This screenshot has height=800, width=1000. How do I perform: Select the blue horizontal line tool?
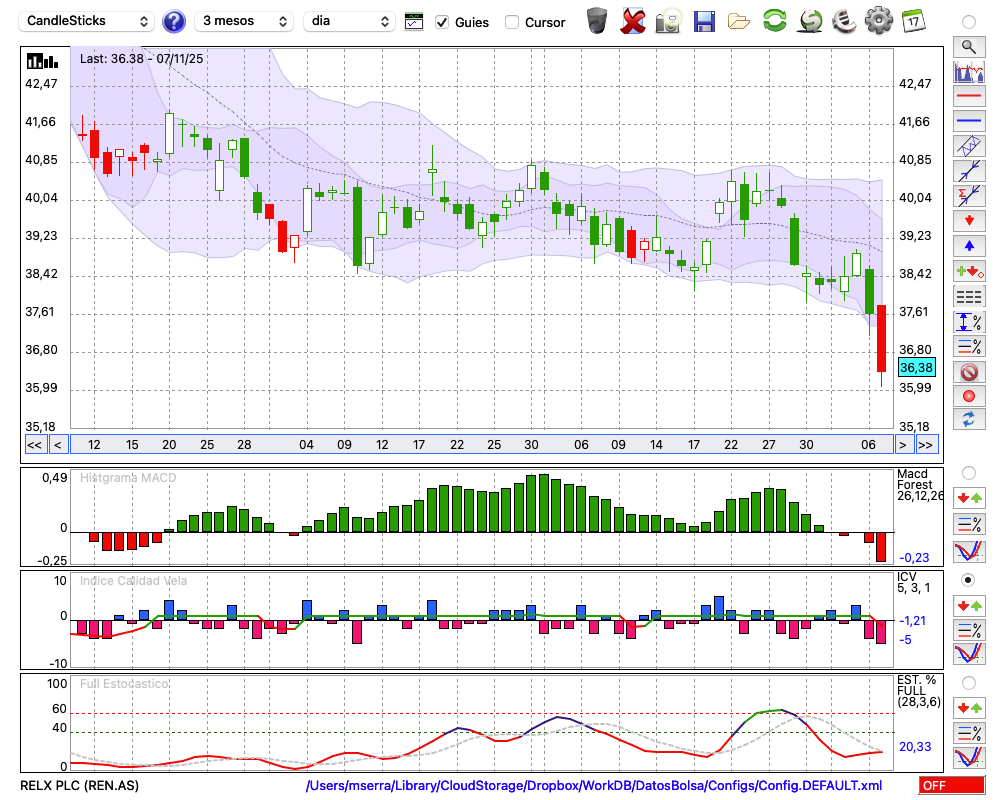pyautogui.click(x=969, y=121)
